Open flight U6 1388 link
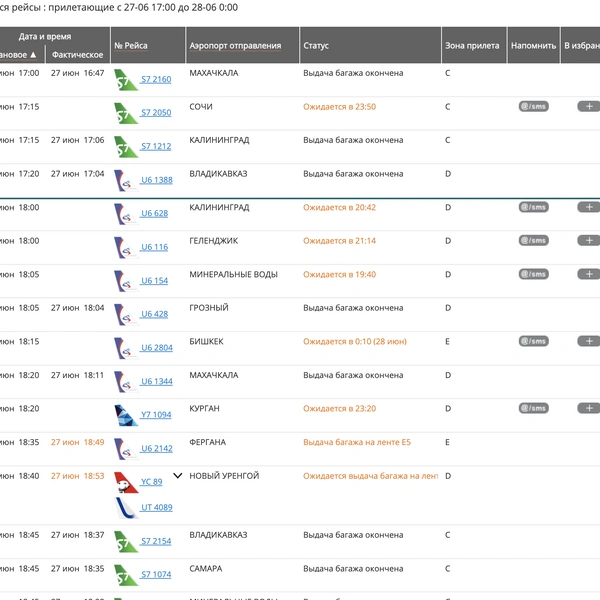 pos(157,180)
